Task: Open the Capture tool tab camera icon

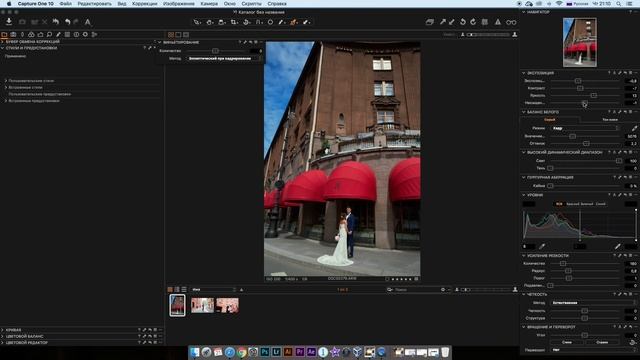Action: 13,35
